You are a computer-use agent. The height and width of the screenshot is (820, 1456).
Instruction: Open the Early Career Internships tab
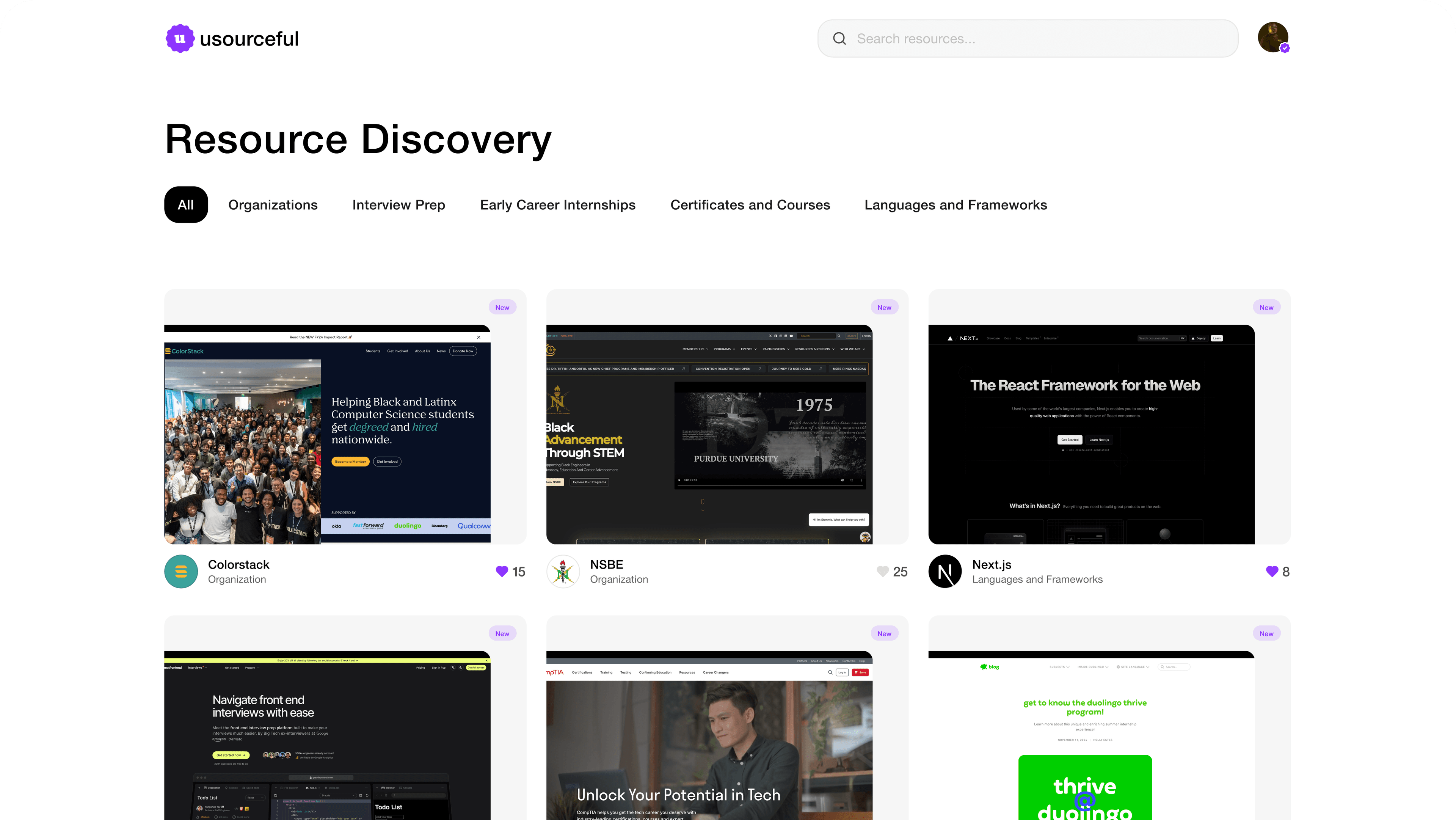[x=558, y=205]
